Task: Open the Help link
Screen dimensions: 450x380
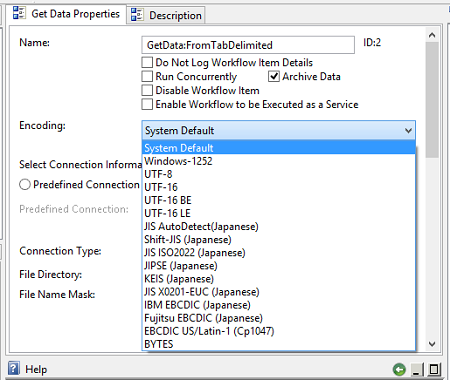Action: pyautogui.click(x=36, y=369)
